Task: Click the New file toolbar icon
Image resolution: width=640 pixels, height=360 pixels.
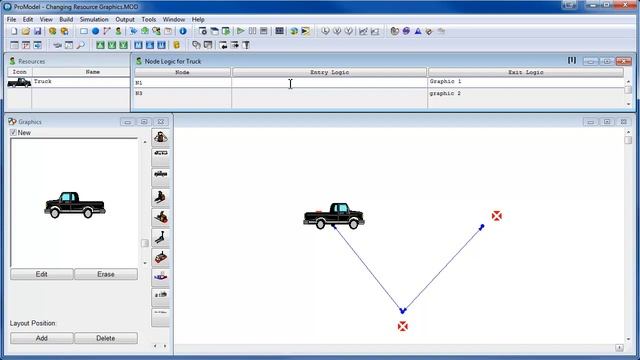Action: pos(14,31)
